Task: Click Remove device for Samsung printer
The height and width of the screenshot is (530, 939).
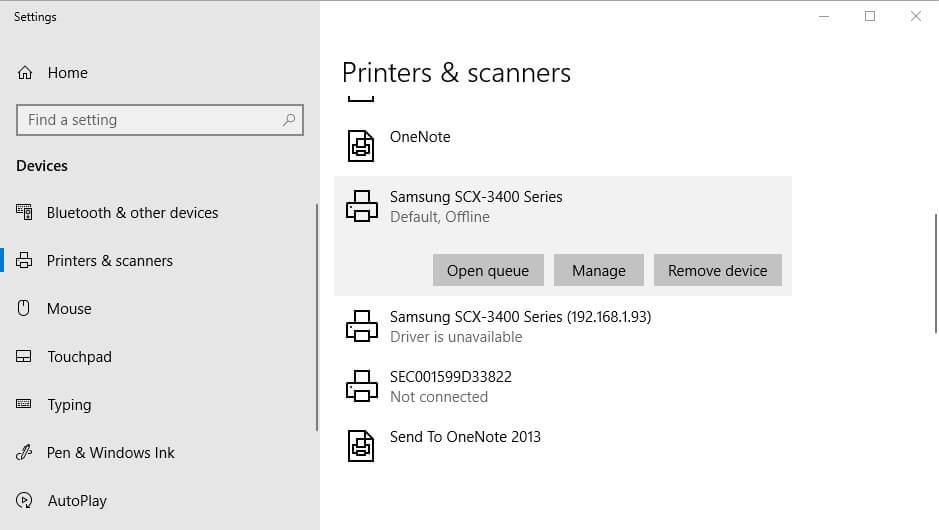Action: pos(717,270)
